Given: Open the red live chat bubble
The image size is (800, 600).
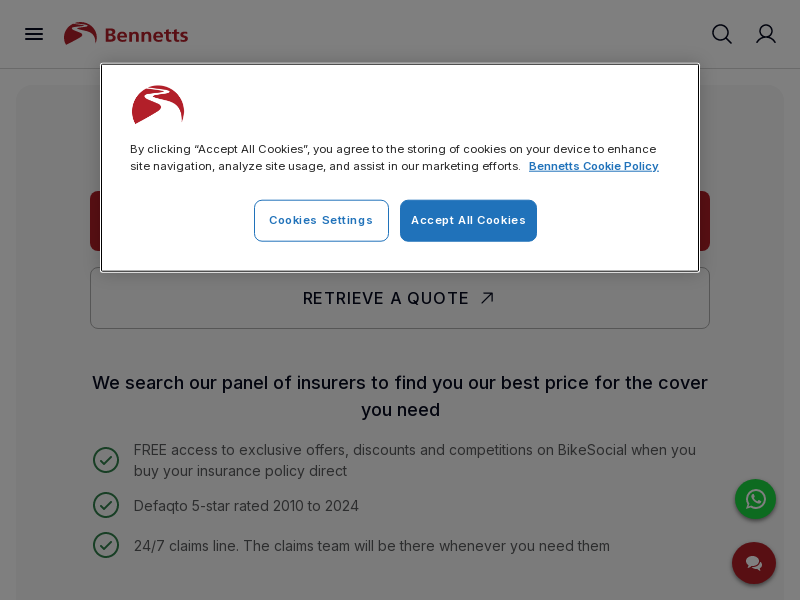Looking at the screenshot, I should (x=754, y=563).
